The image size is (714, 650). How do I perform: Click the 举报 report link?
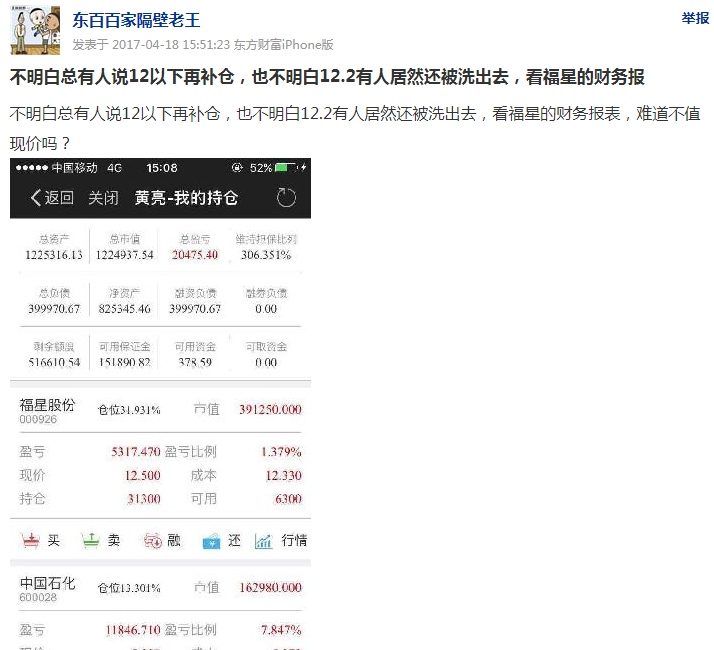click(x=695, y=18)
